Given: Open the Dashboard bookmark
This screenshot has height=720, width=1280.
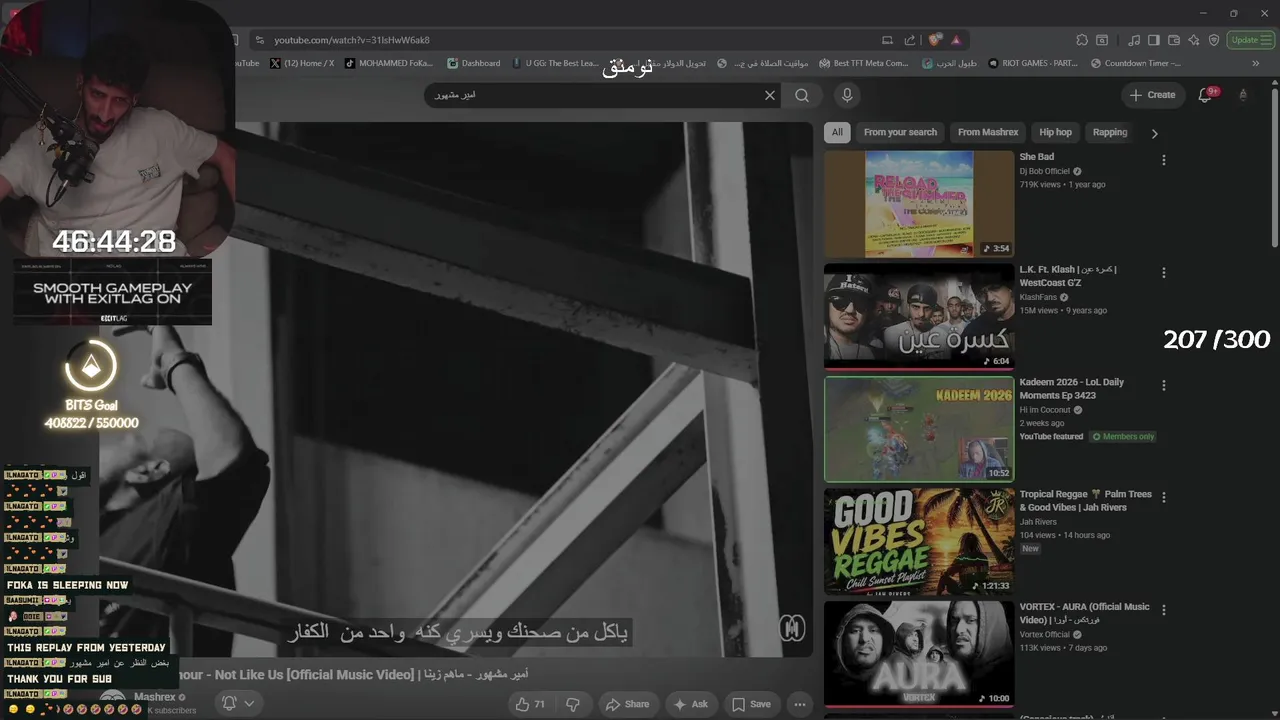Looking at the screenshot, I should coord(474,63).
